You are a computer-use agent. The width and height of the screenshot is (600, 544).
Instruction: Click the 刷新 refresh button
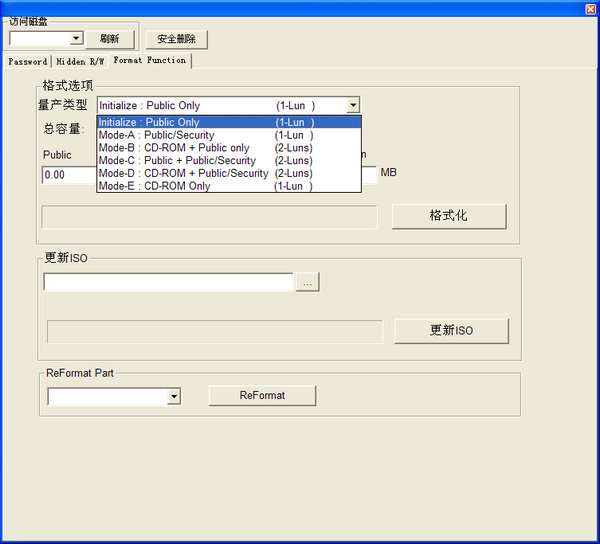(110, 39)
